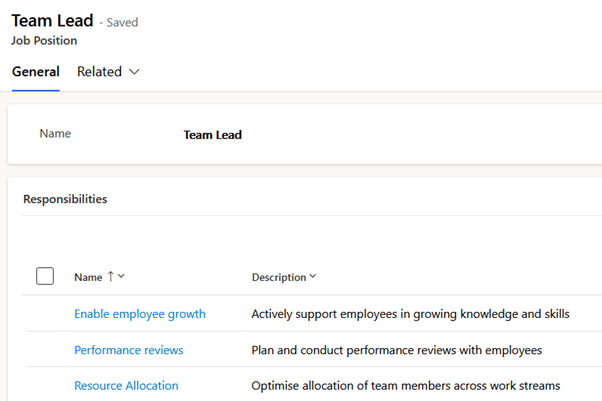Select the 'Actively support employees' description cell

pos(410,314)
